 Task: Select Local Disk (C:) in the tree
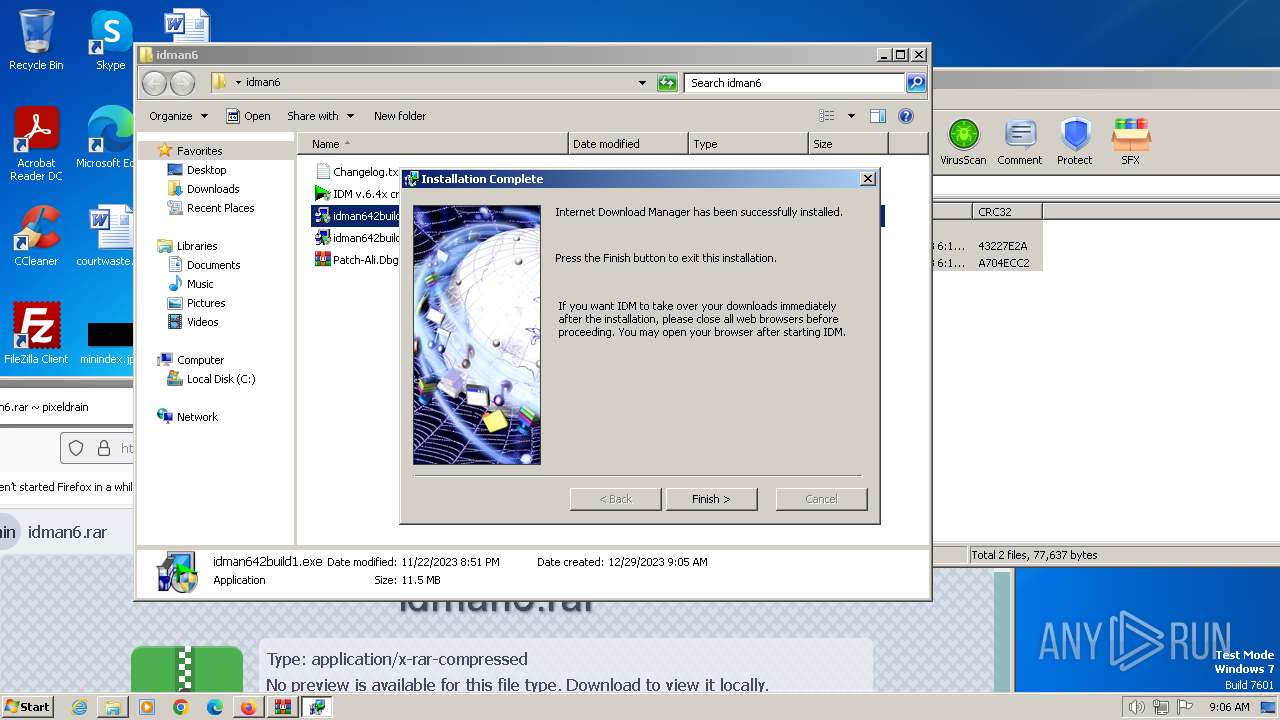tap(220, 379)
